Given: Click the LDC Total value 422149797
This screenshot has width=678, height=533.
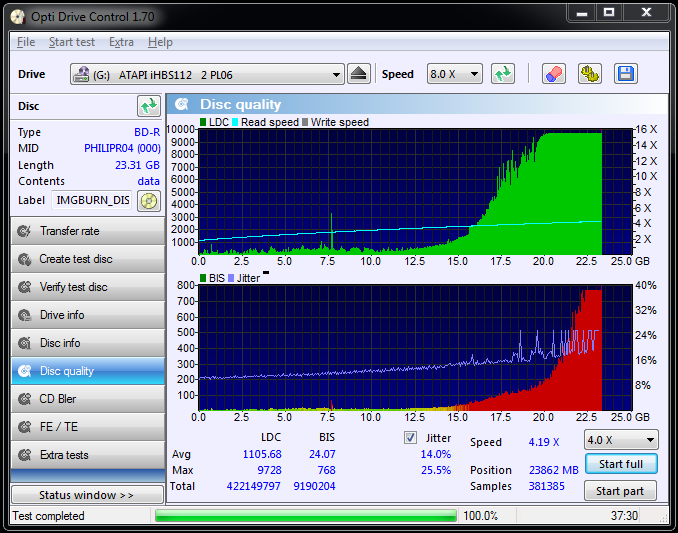Looking at the screenshot, I should click(253, 486).
